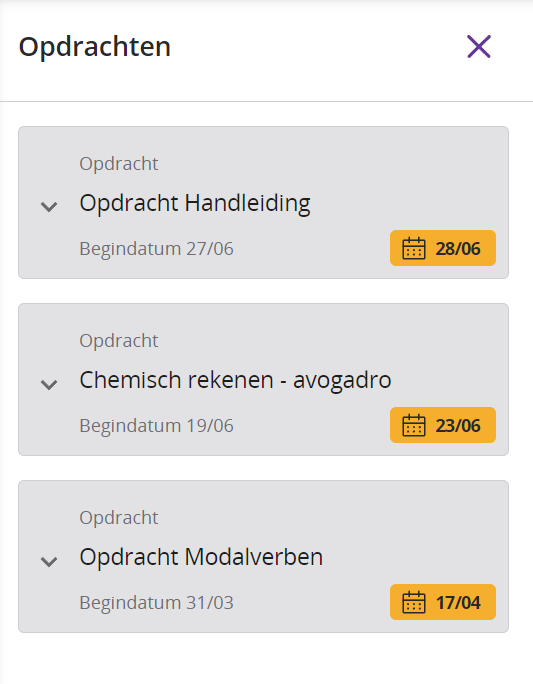Close the Opdrachten panel
This screenshot has height=684, width=533.
[479, 47]
